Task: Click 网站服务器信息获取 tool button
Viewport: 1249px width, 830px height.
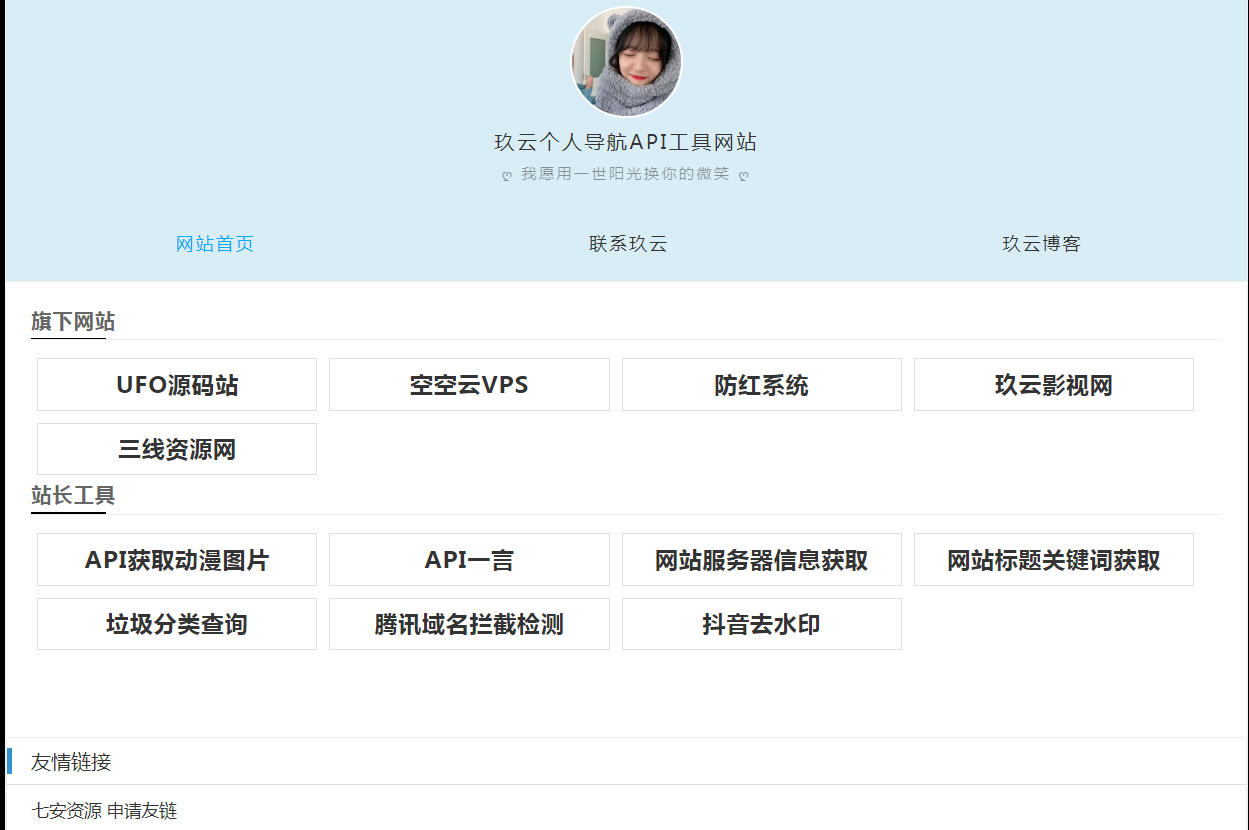Action: click(762, 560)
